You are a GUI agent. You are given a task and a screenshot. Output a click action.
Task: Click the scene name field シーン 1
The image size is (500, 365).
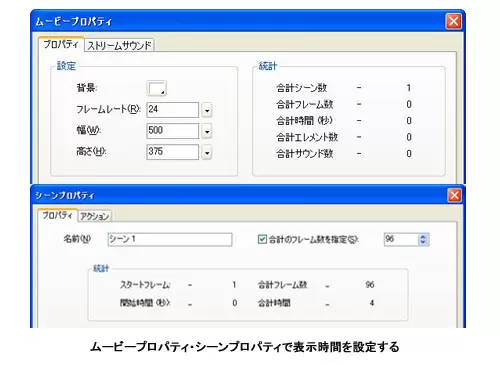[170, 239]
